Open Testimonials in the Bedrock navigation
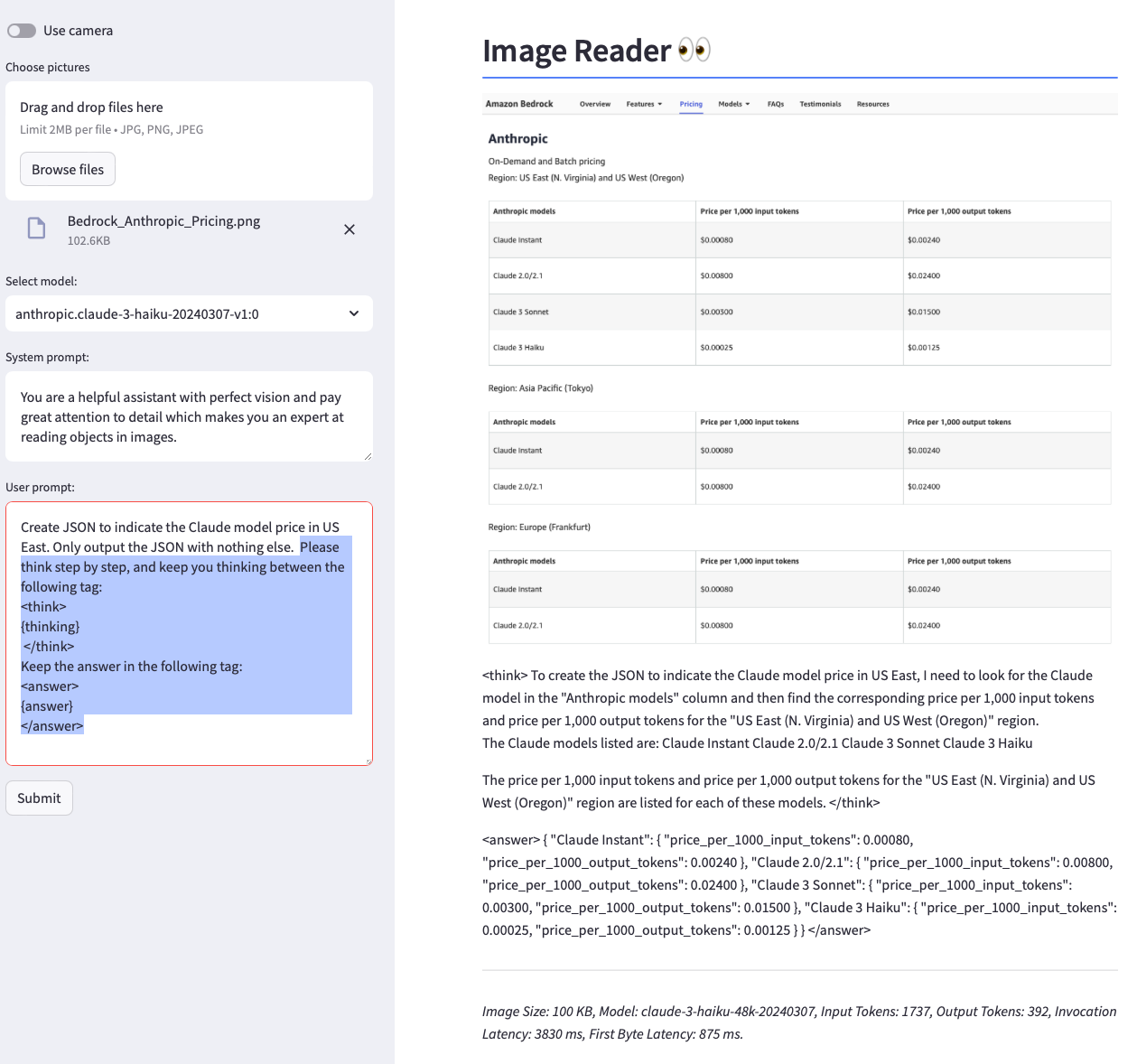The width and height of the screenshot is (1137, 1064). point(820,104)
